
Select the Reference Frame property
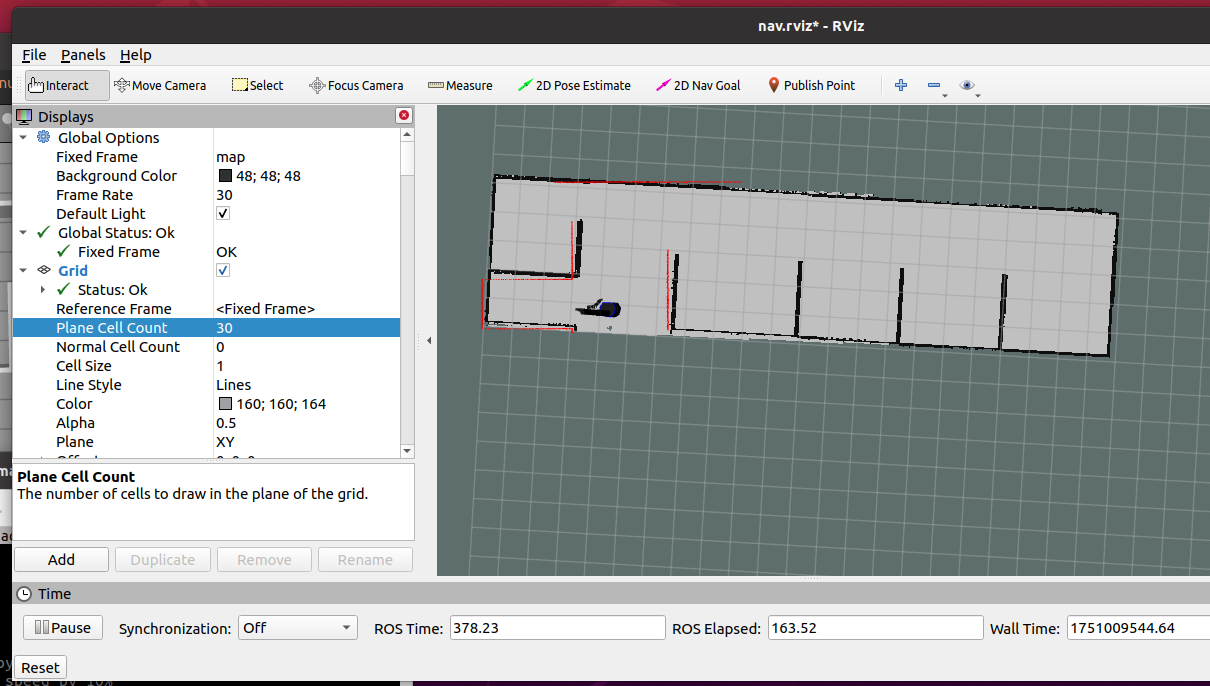click(206, 308)
